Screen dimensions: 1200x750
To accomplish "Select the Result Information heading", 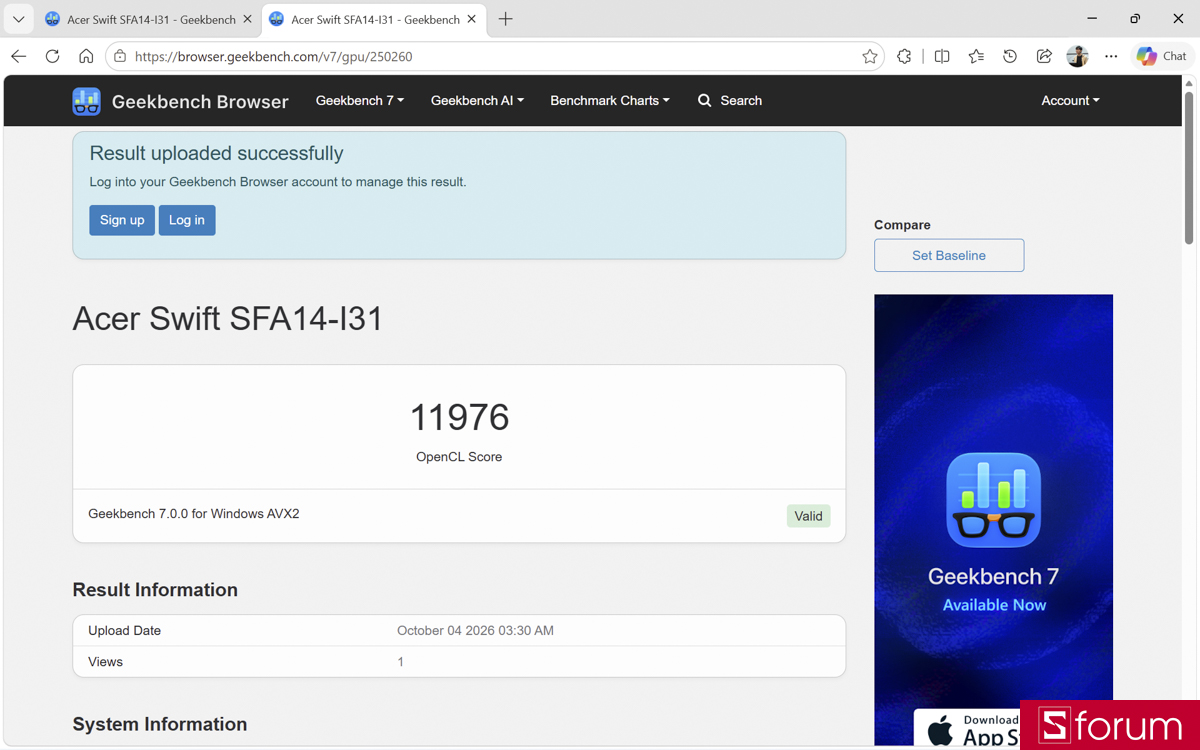I will point(155,590).
